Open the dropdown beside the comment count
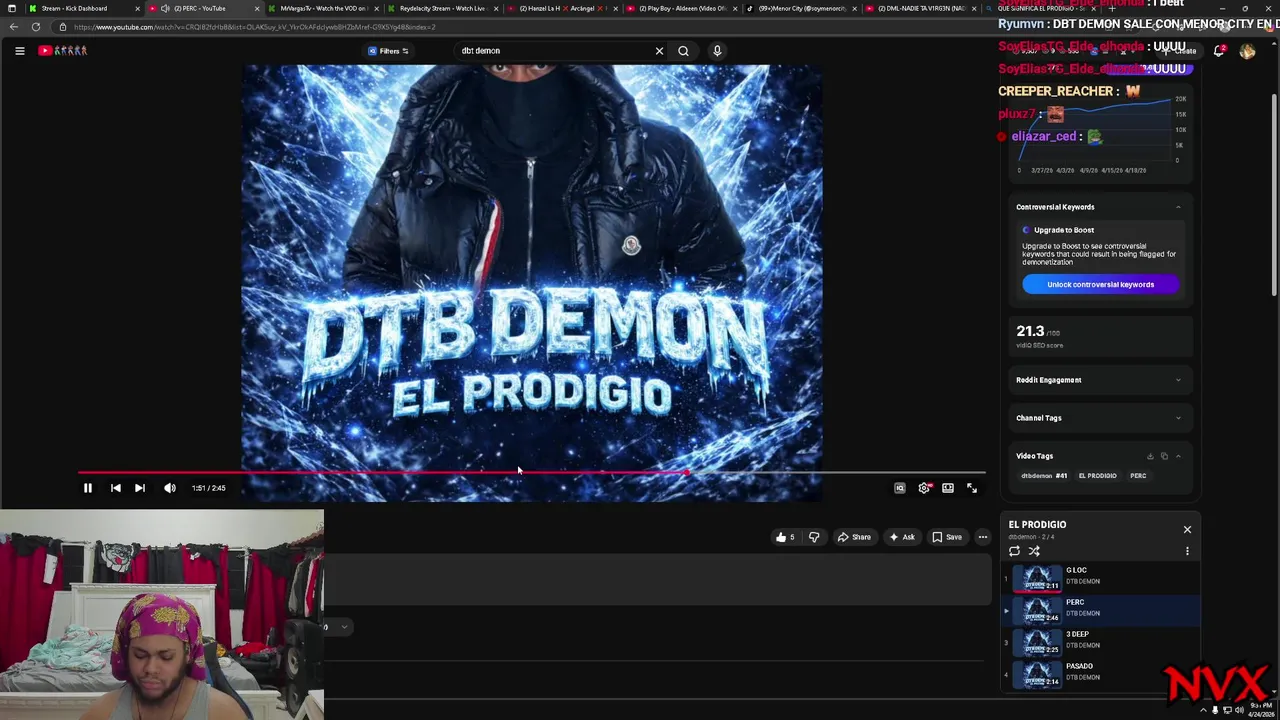 pyautogui.click(x=343, y=627)
